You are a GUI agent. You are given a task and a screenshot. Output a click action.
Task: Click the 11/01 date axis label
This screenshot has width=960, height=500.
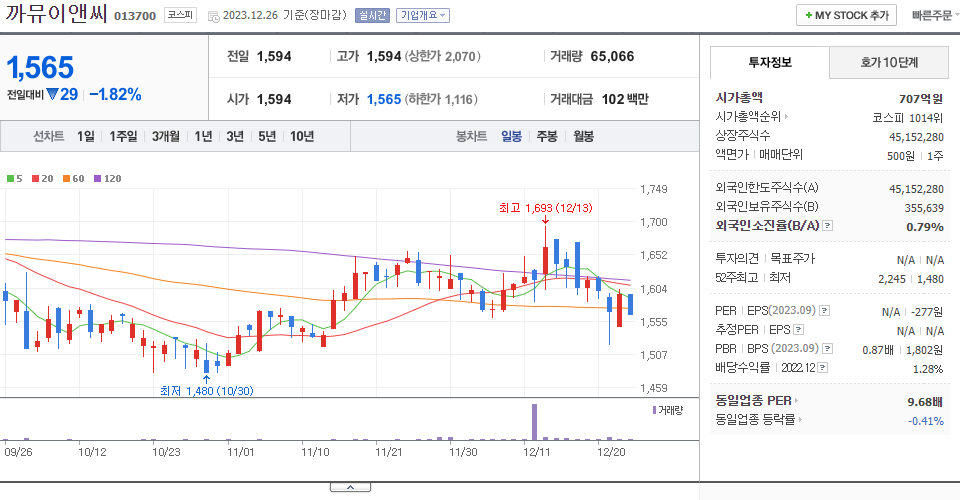coord(241,452)
